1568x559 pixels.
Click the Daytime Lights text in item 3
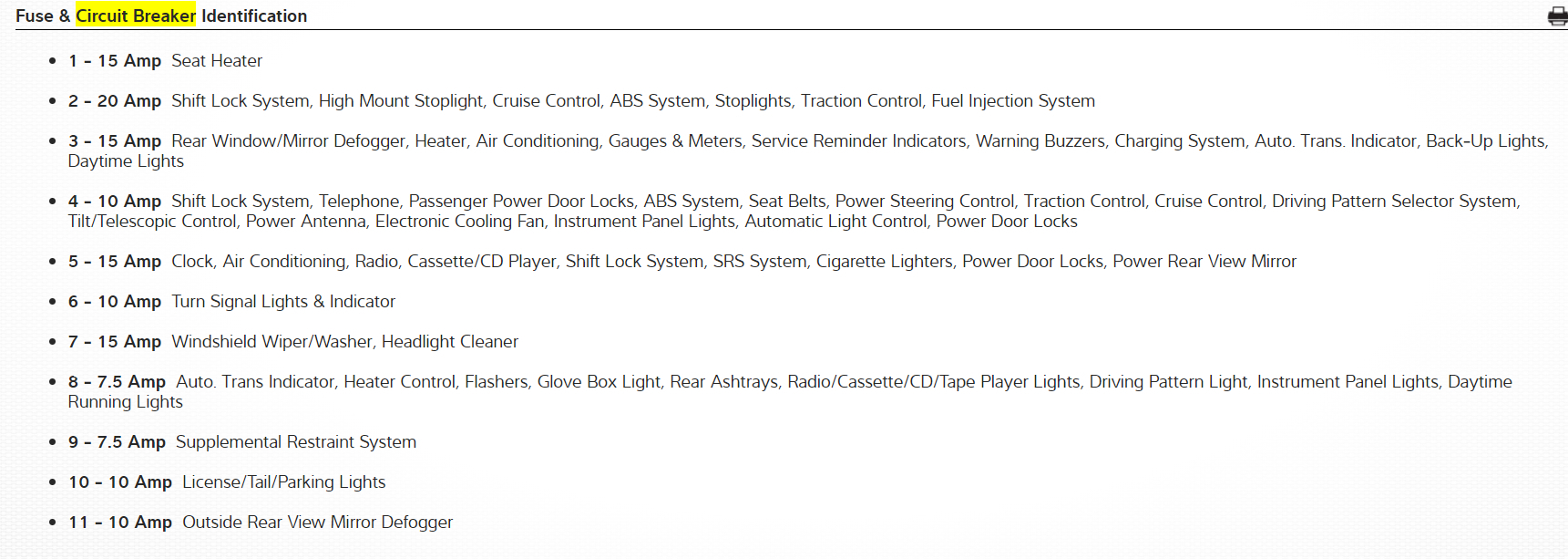tap(126, 161)
